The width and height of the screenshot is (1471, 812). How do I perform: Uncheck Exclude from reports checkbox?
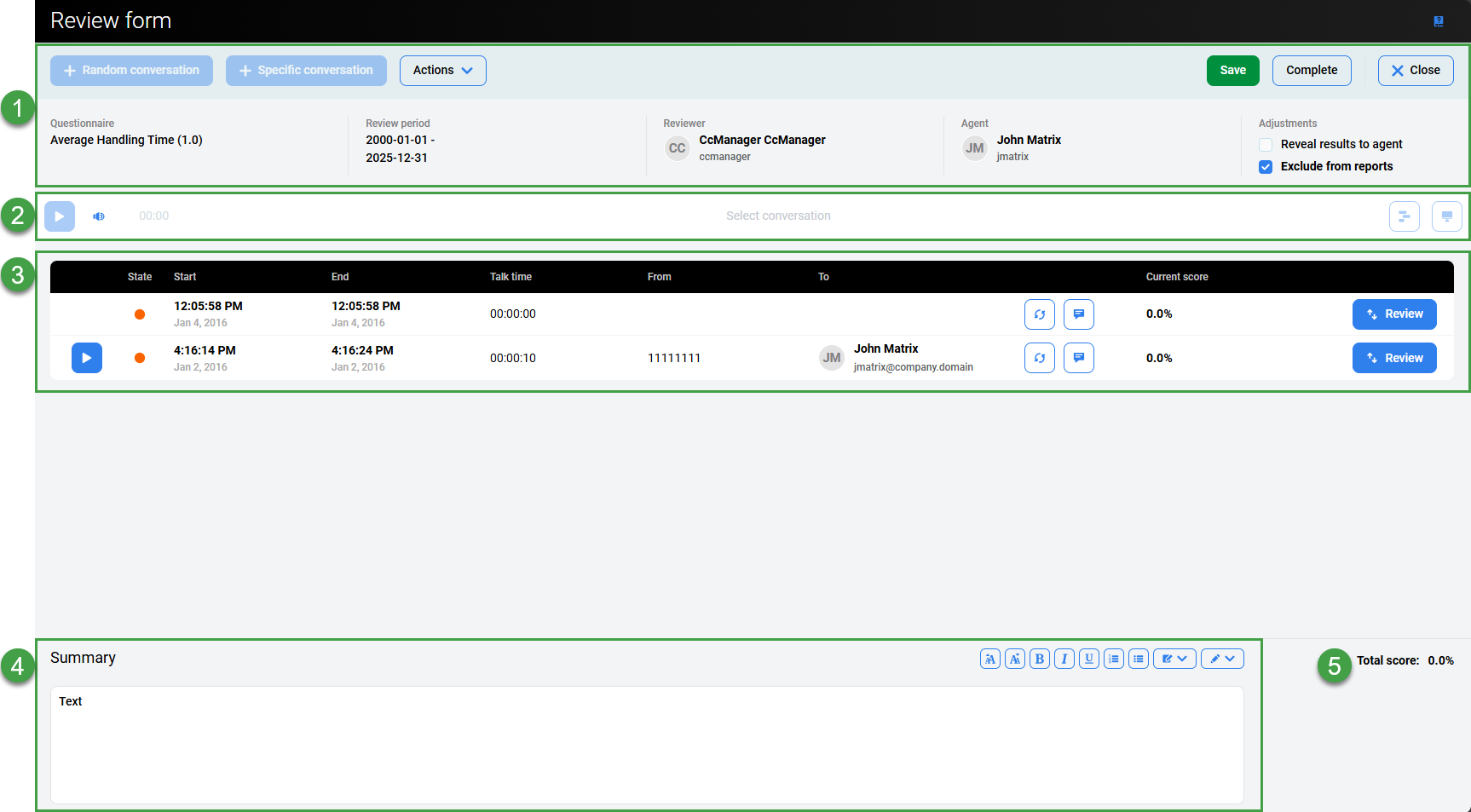(x=1266, y=167)
